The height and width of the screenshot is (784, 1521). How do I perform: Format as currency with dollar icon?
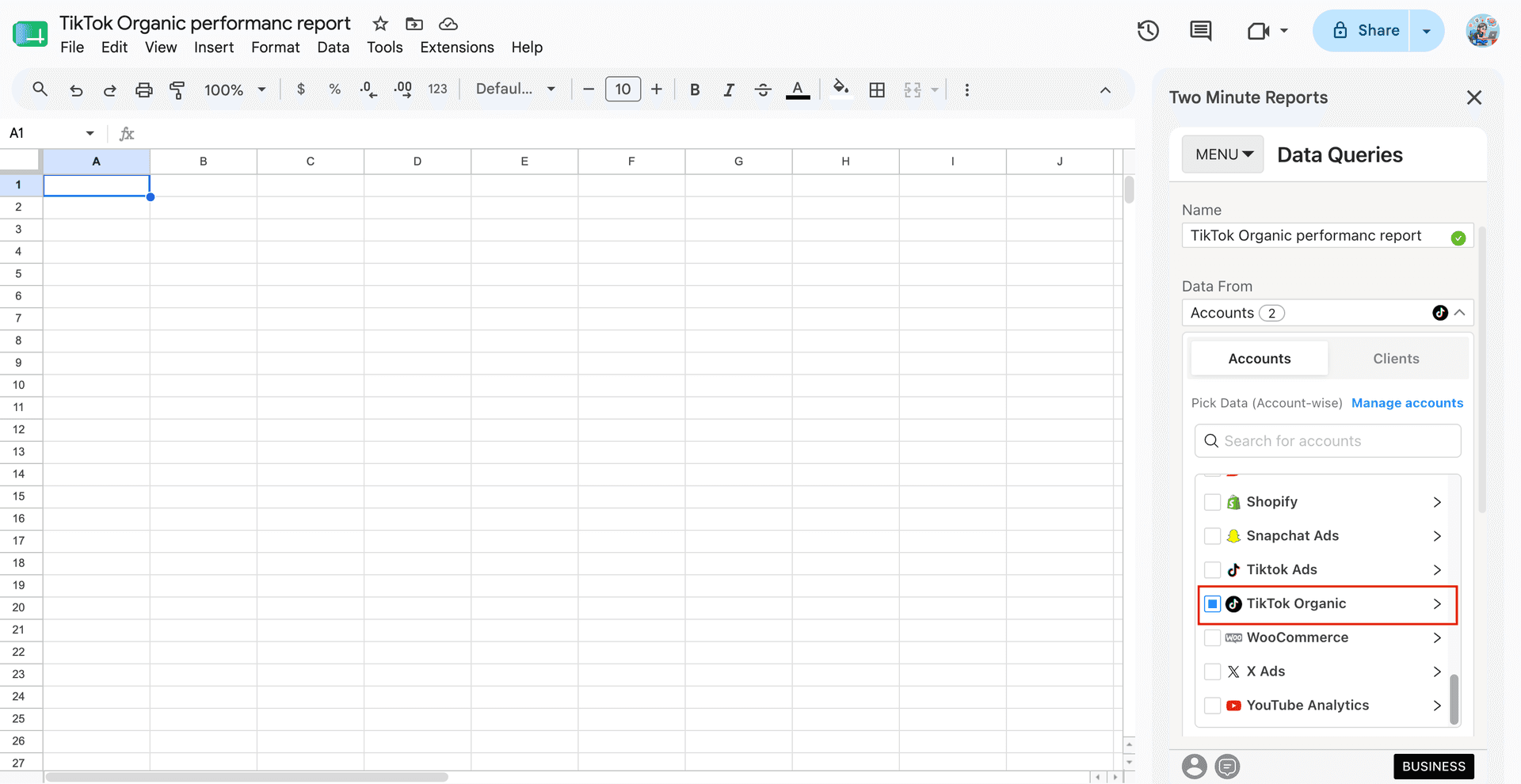click(301, 89)
